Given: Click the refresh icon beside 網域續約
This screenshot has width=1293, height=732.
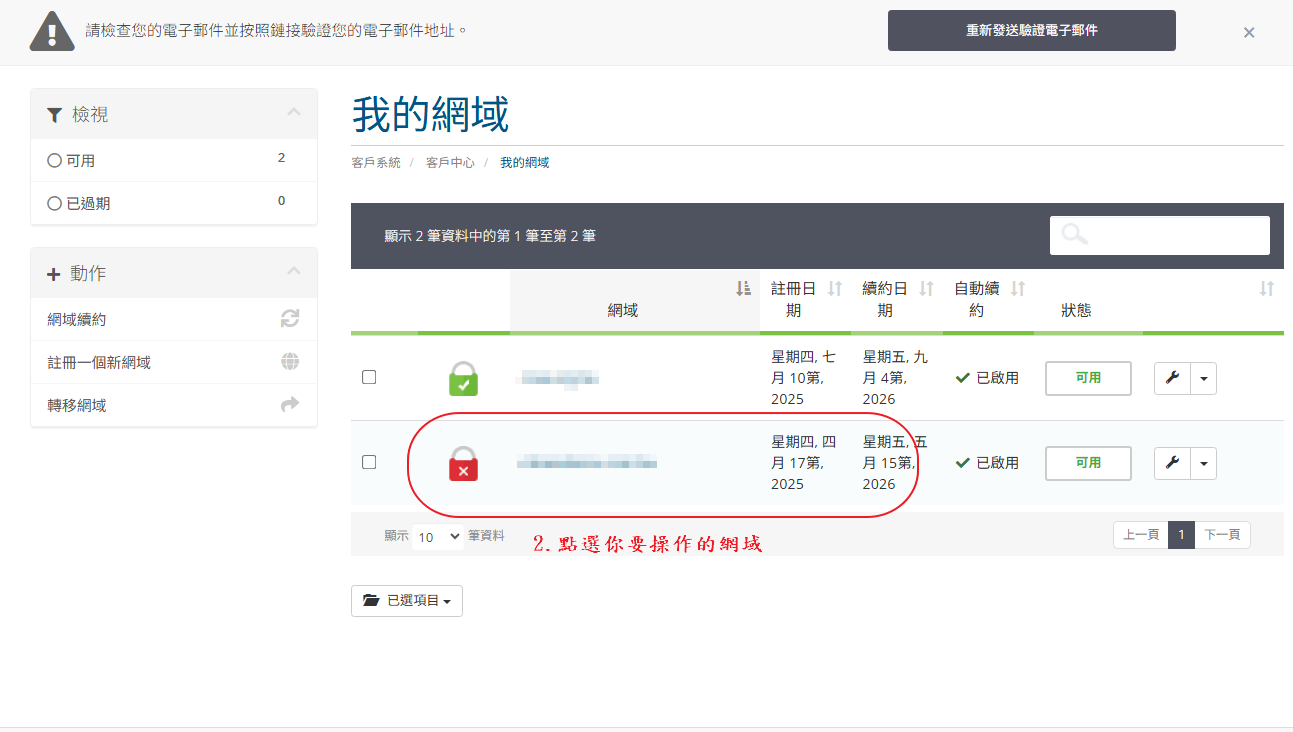Looking at the screenshot, I should 290,319.
